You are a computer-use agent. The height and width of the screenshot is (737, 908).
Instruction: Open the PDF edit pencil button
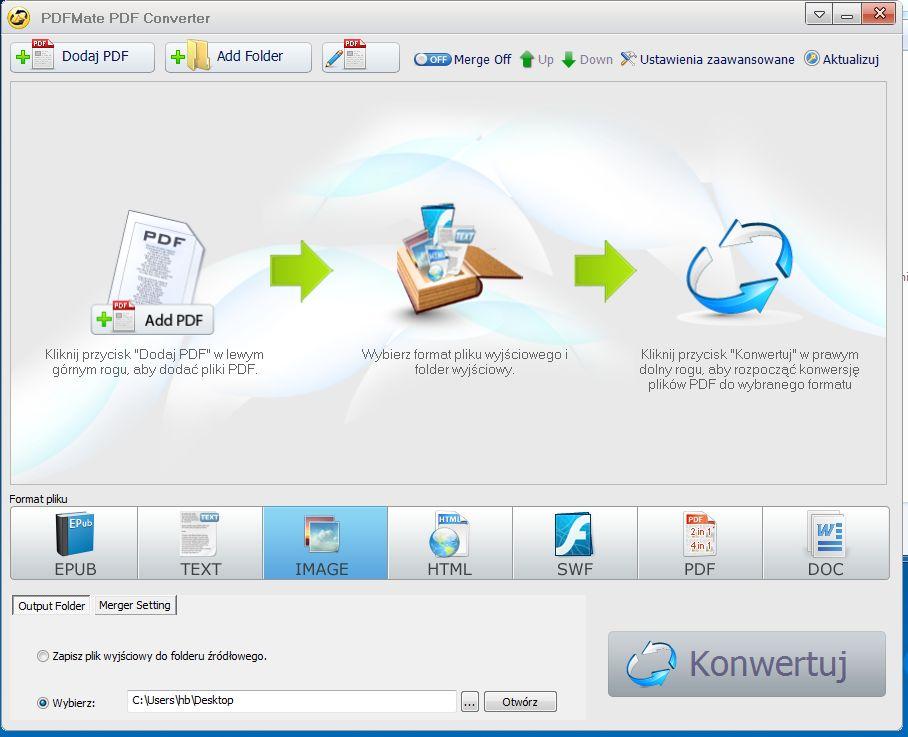(x=360, y=57)
